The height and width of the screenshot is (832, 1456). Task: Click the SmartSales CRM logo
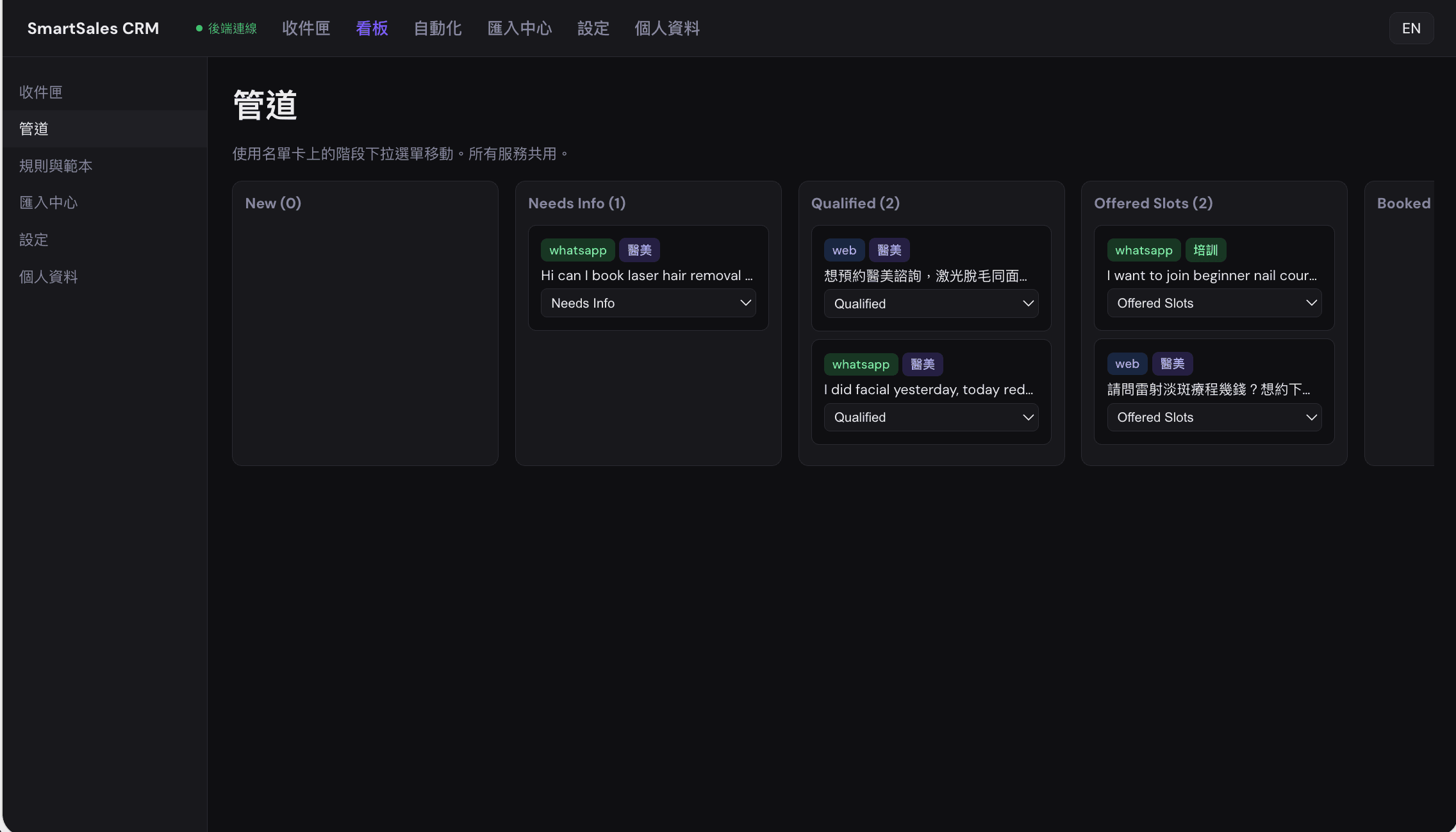[93, 28]
